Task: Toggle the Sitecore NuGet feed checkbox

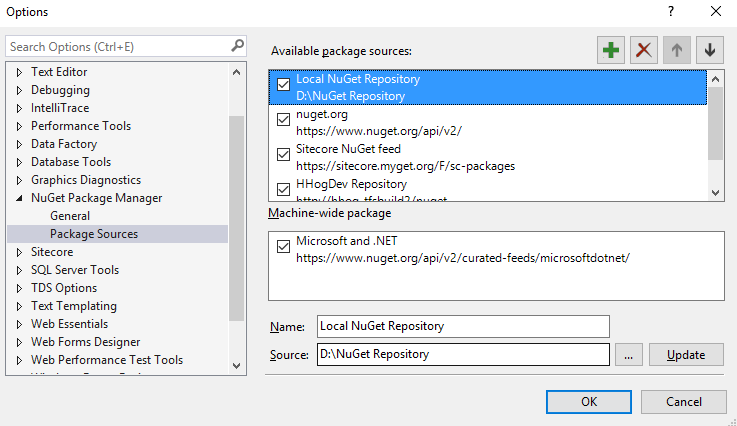Action: pyautogui.click(x=283, y=154)
